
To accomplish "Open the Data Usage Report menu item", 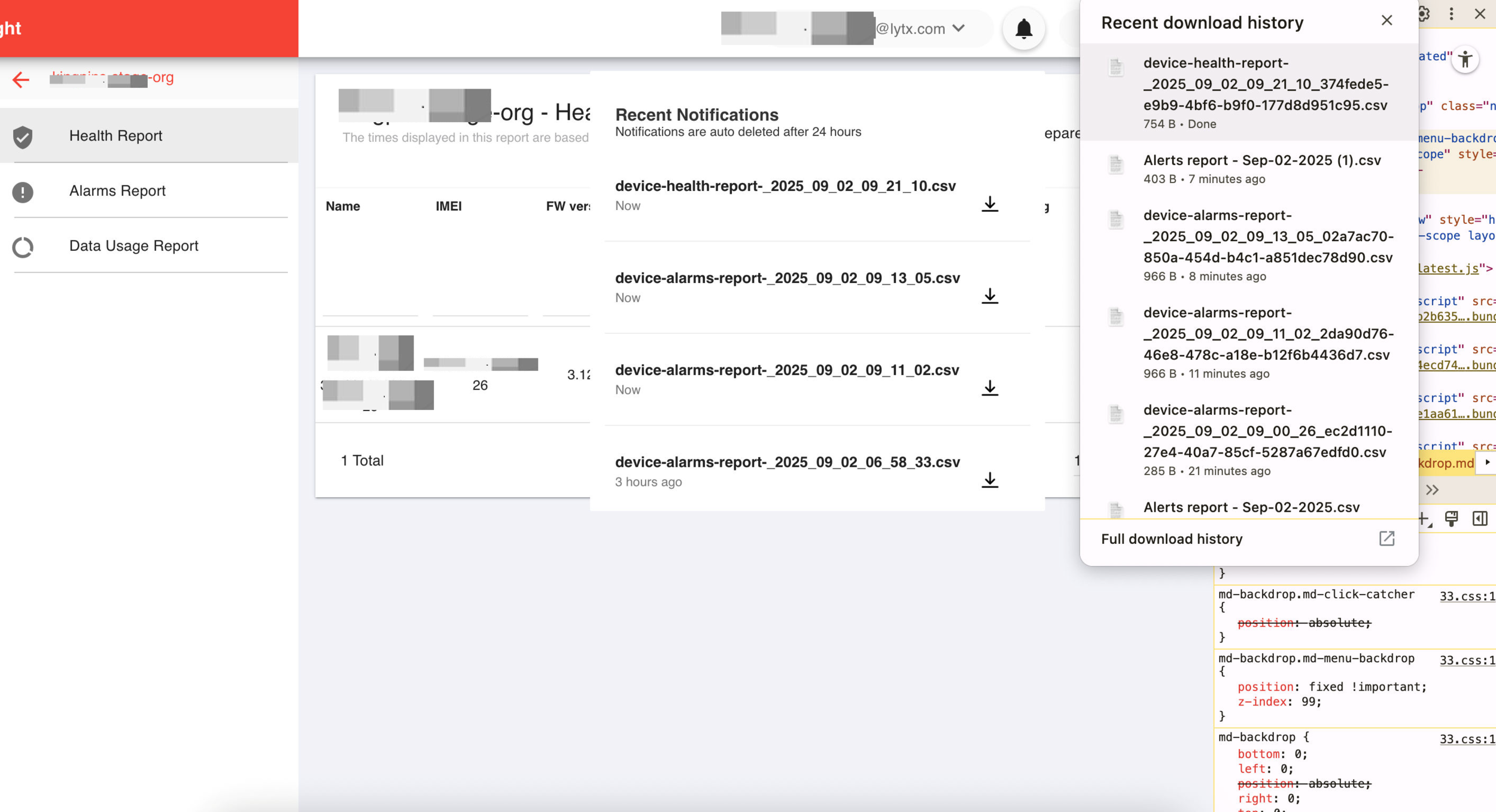I will click(x=133, y=246).
